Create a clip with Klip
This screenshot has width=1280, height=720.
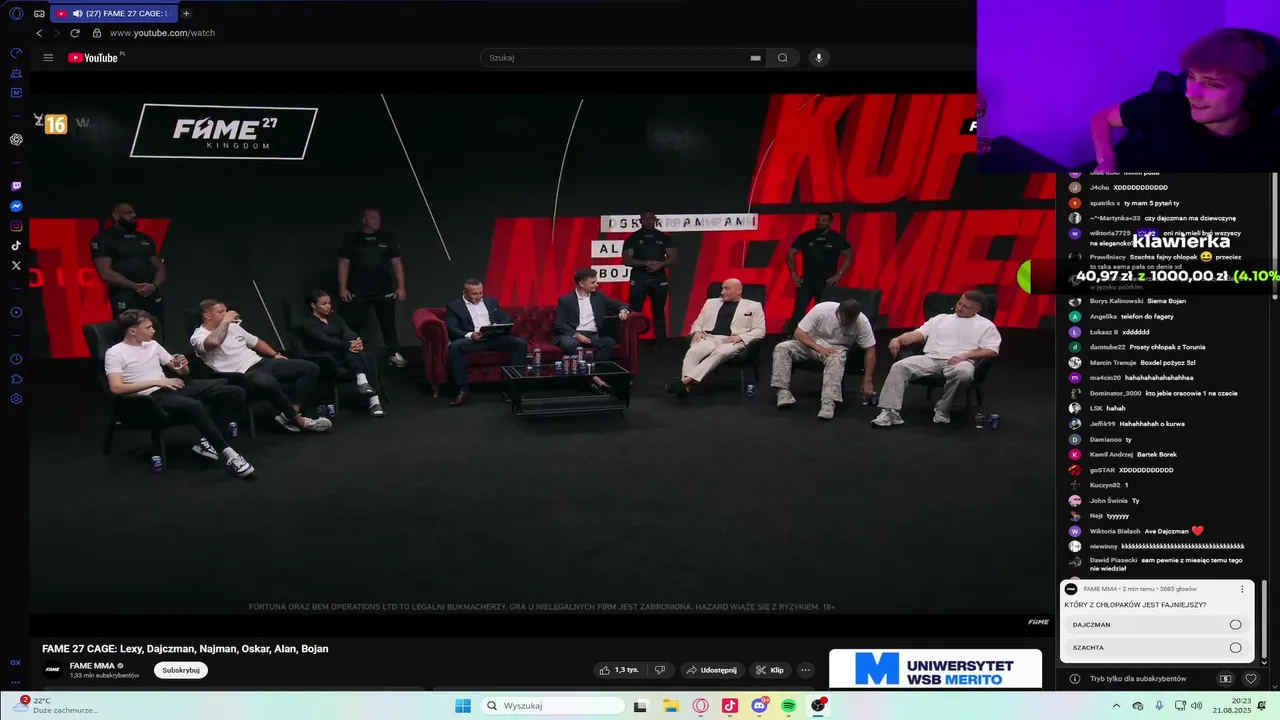coord(769,670)
